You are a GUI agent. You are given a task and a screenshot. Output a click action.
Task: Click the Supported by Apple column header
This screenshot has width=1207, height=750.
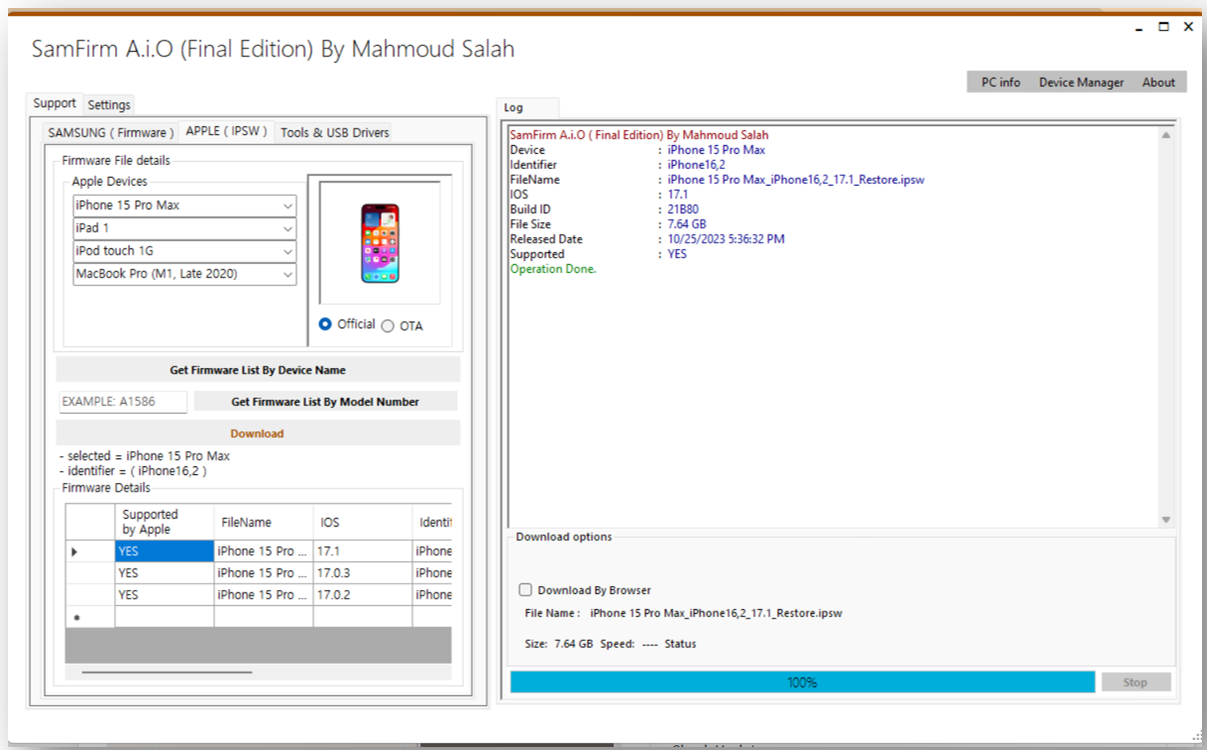point(164,522)
